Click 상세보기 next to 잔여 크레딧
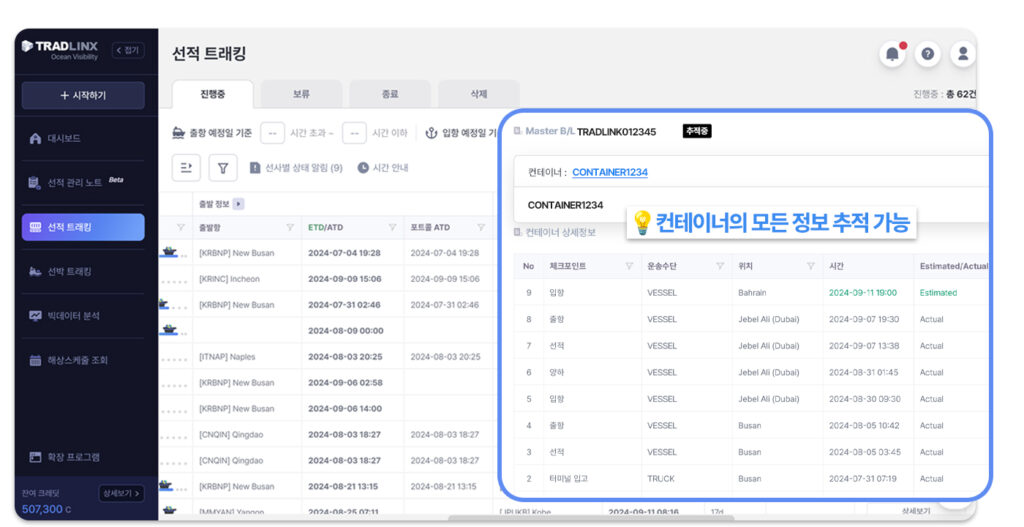 pyautogui.click(x=121, y=494)
